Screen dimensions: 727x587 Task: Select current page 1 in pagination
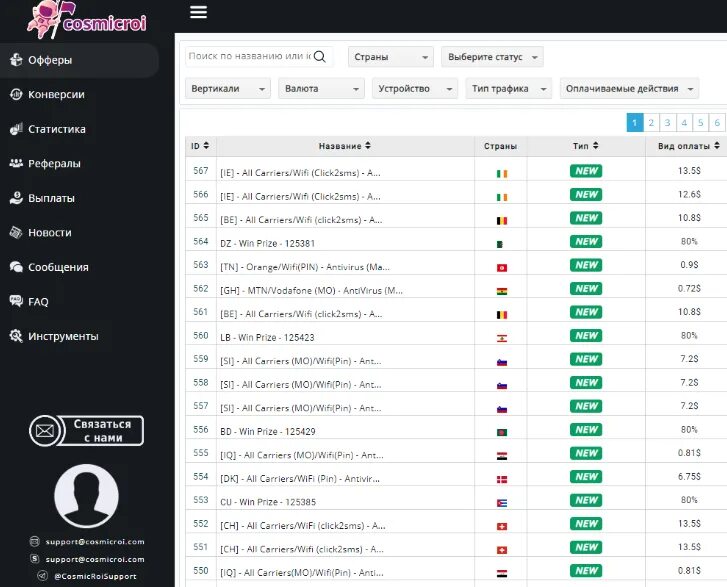[635, 122]
